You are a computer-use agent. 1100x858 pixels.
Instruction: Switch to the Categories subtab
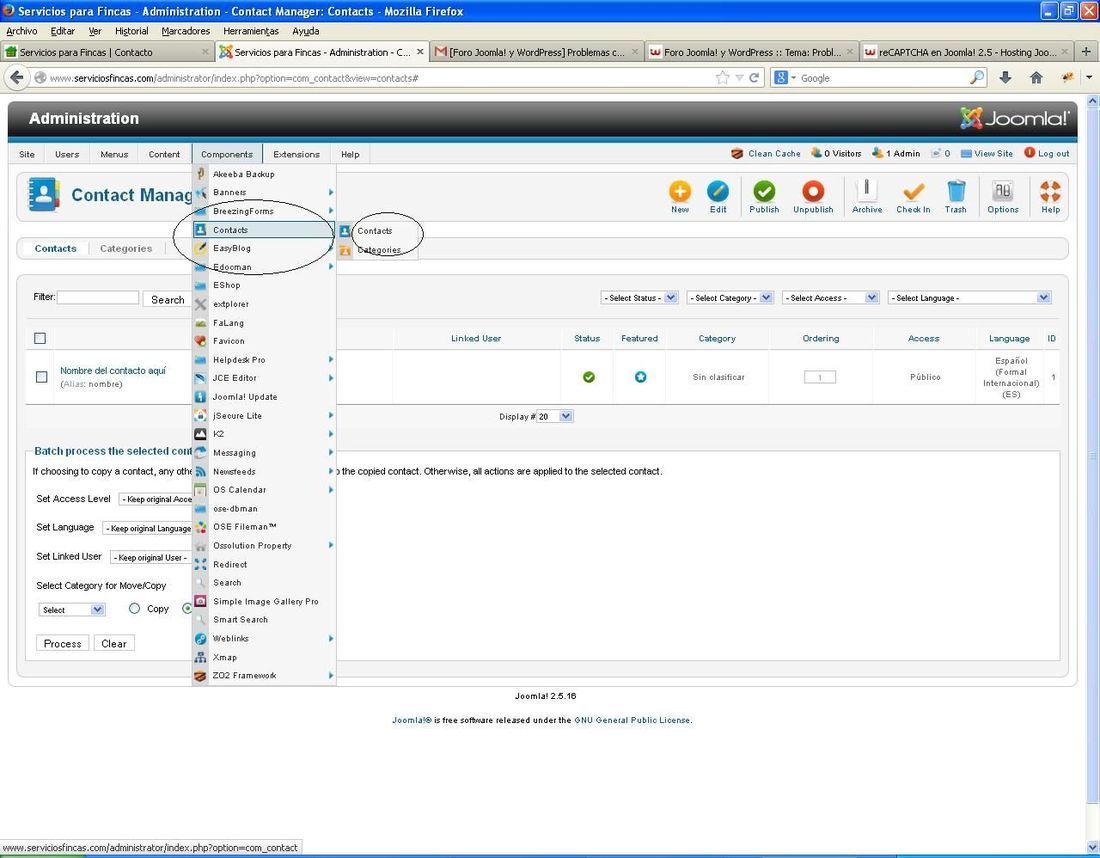126,248
